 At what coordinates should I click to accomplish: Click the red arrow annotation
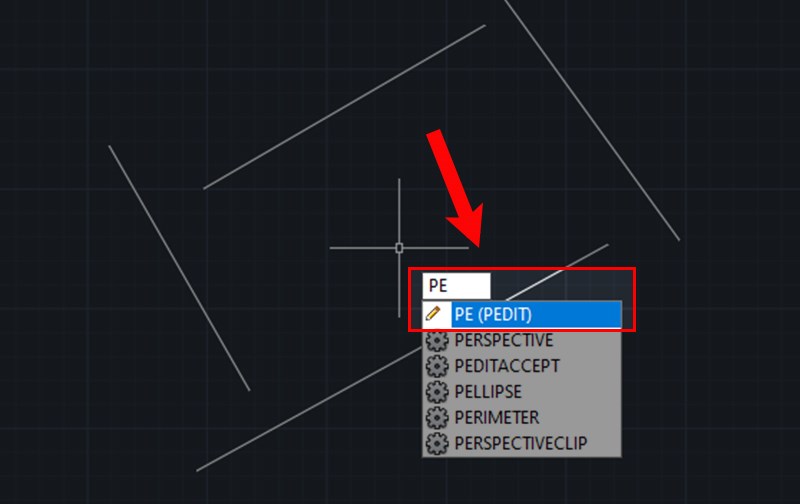pos(455,188)
